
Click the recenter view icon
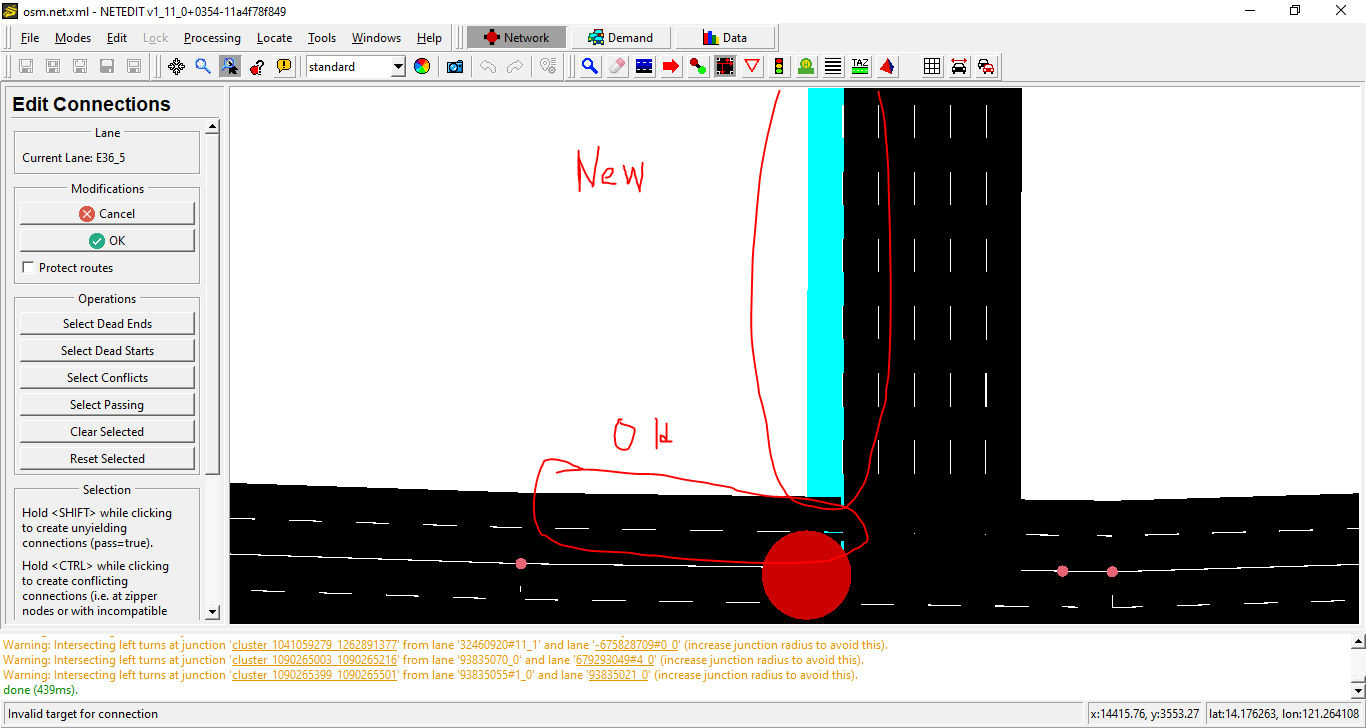tap(176, 67)
